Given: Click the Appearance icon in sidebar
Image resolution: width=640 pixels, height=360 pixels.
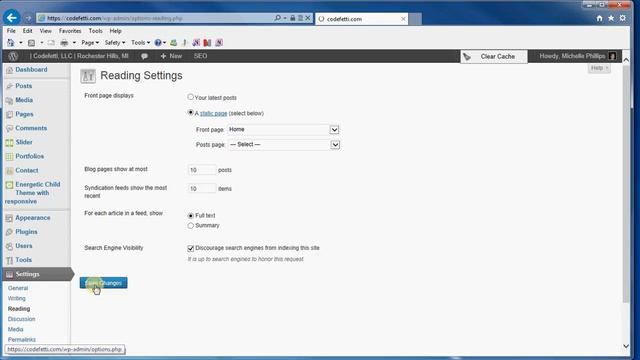Looking at the screenshot, I should point(9,218).
